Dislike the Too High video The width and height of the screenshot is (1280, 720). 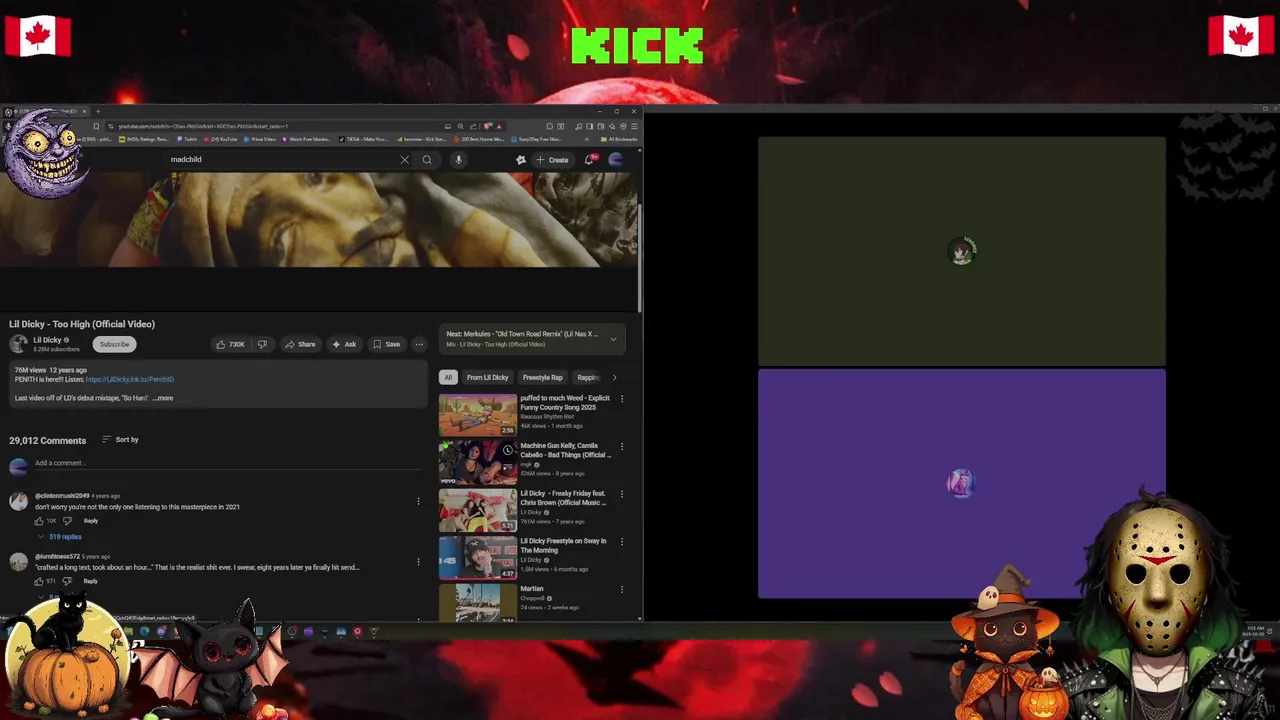click(x=262, y=344)
